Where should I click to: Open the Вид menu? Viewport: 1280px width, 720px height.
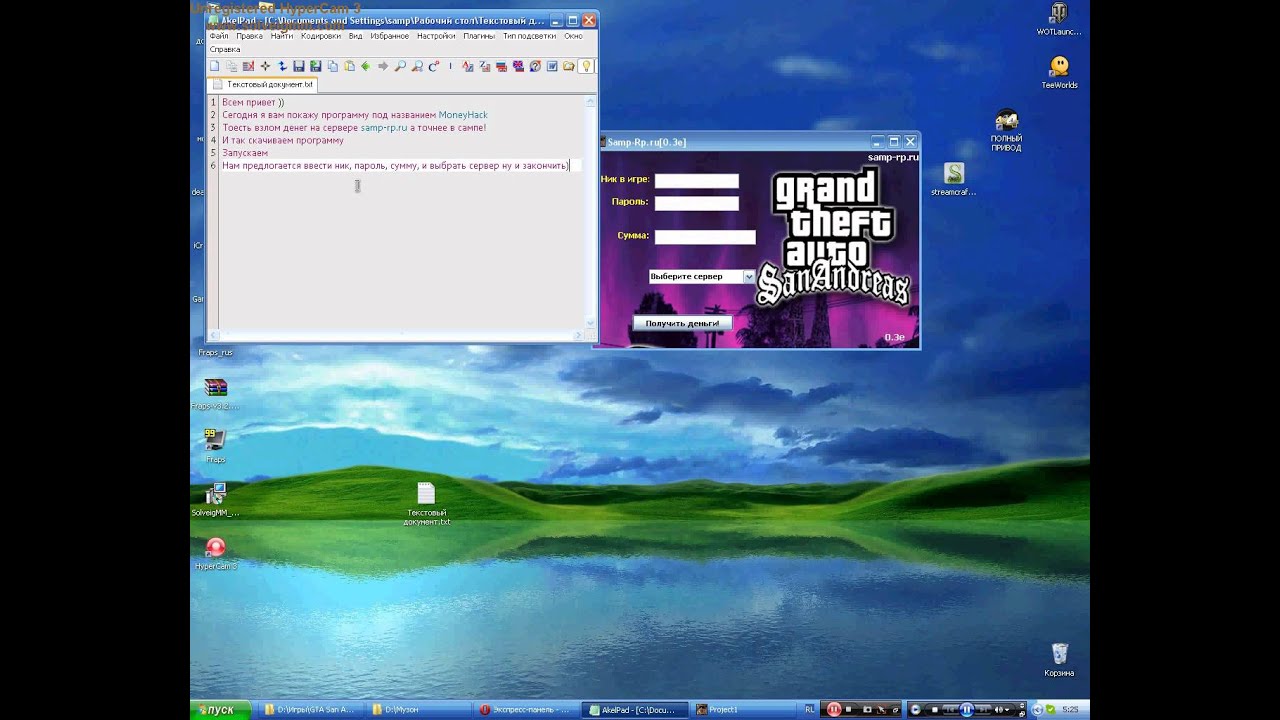355,36
